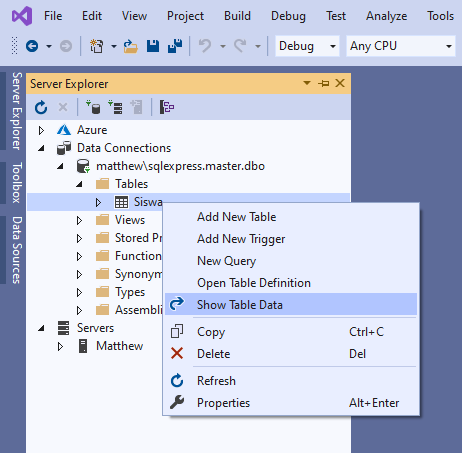
Task: Click the Connect to Database icon
Action: tap(93, 107)
